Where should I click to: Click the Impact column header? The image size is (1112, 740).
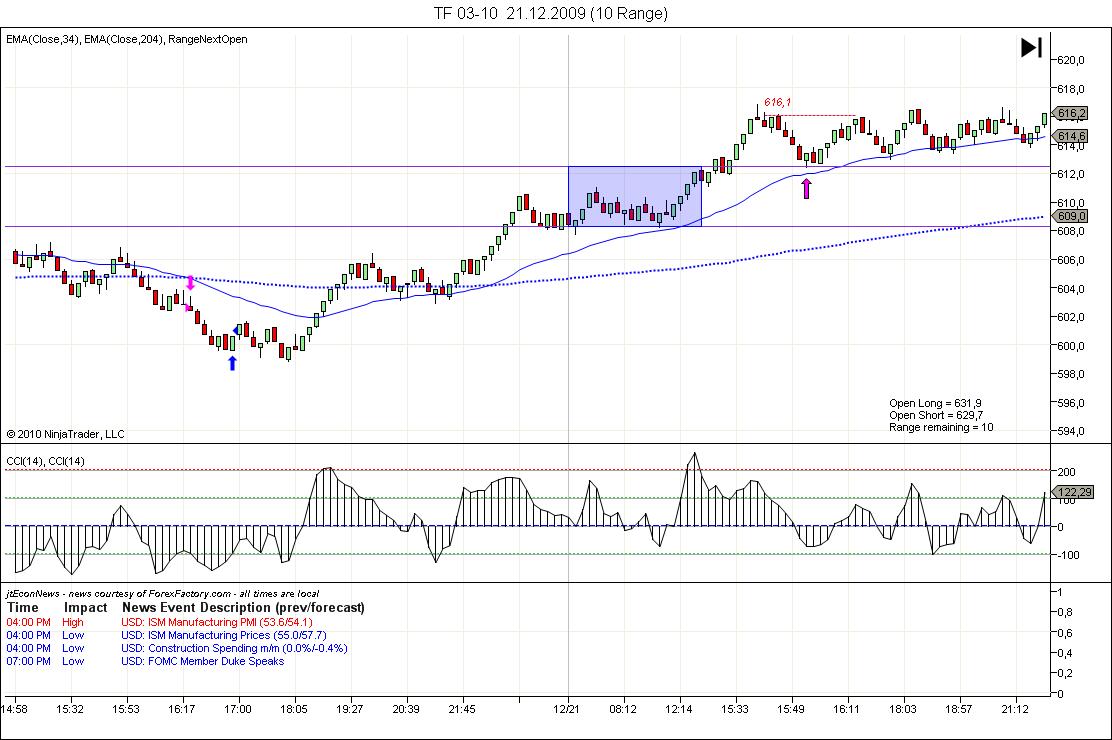pos(86,607)
